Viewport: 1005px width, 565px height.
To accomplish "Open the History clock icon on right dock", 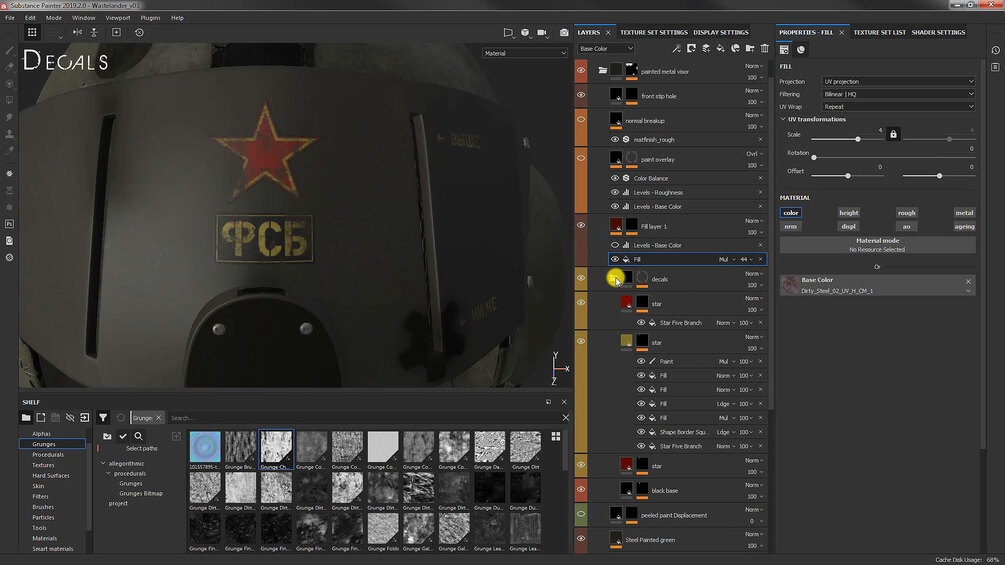I will (x=995, y=50).
